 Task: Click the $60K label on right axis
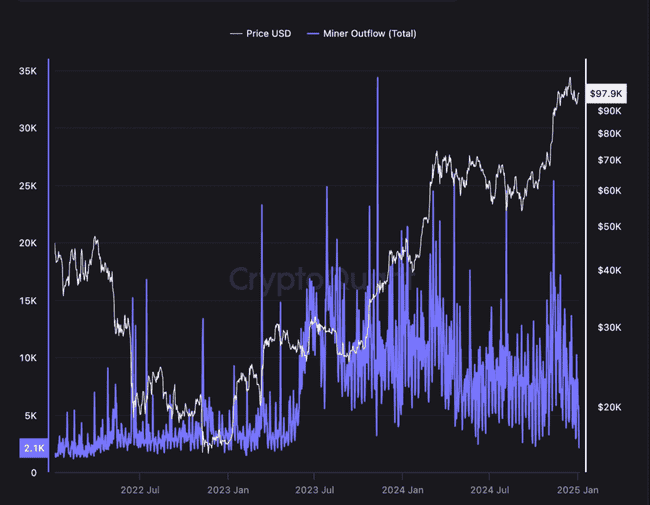609,191
